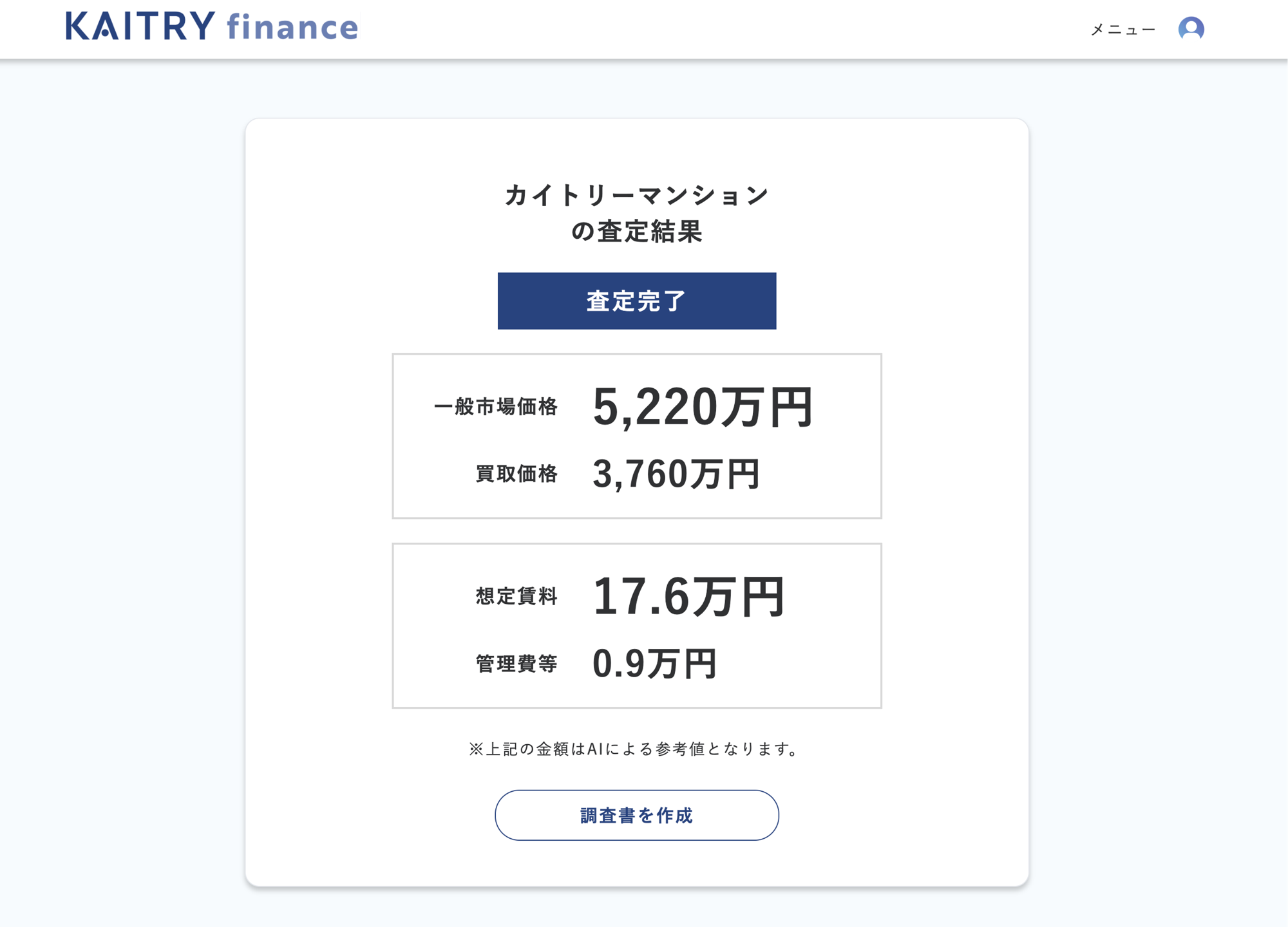Open the メニュー in the header
Viewport: 1288px width, 927px height.
(x=1122, y=29)
